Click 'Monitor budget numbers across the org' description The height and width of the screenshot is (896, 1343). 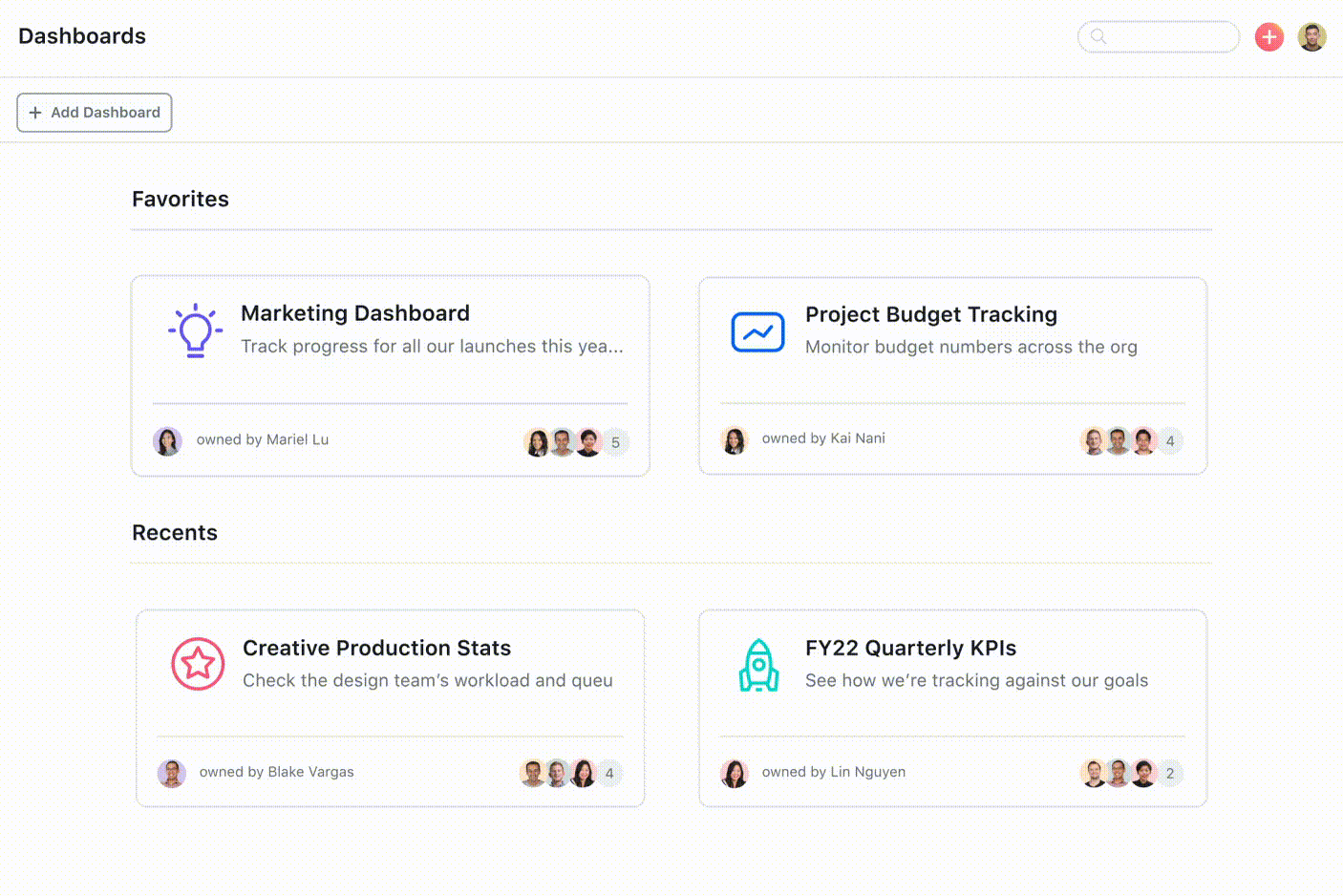(x=971, y=348)
